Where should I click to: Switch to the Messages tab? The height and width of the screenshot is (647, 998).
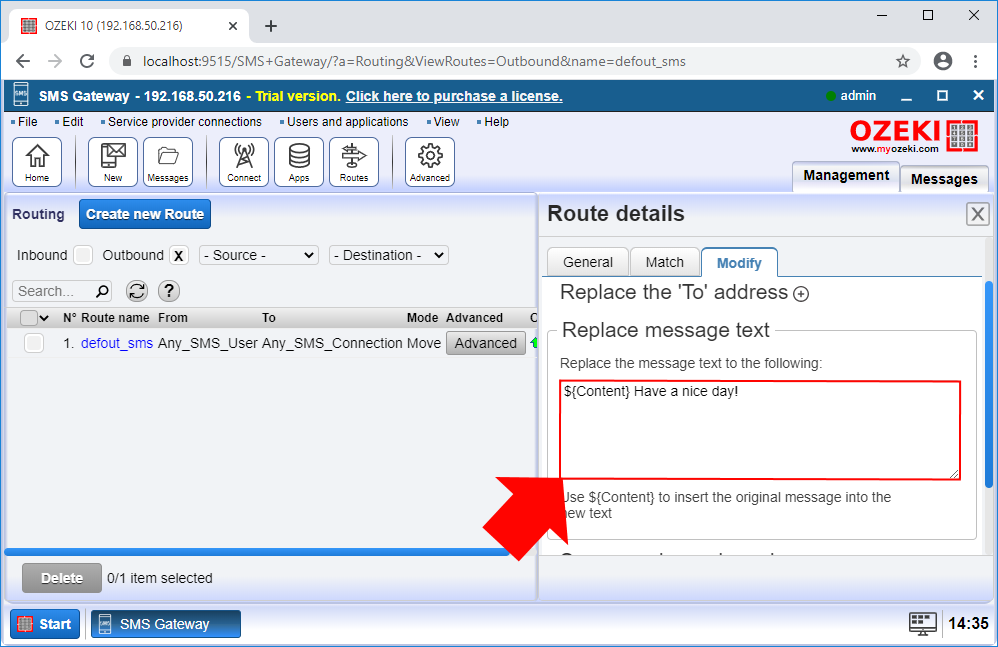tap(944, 179)
